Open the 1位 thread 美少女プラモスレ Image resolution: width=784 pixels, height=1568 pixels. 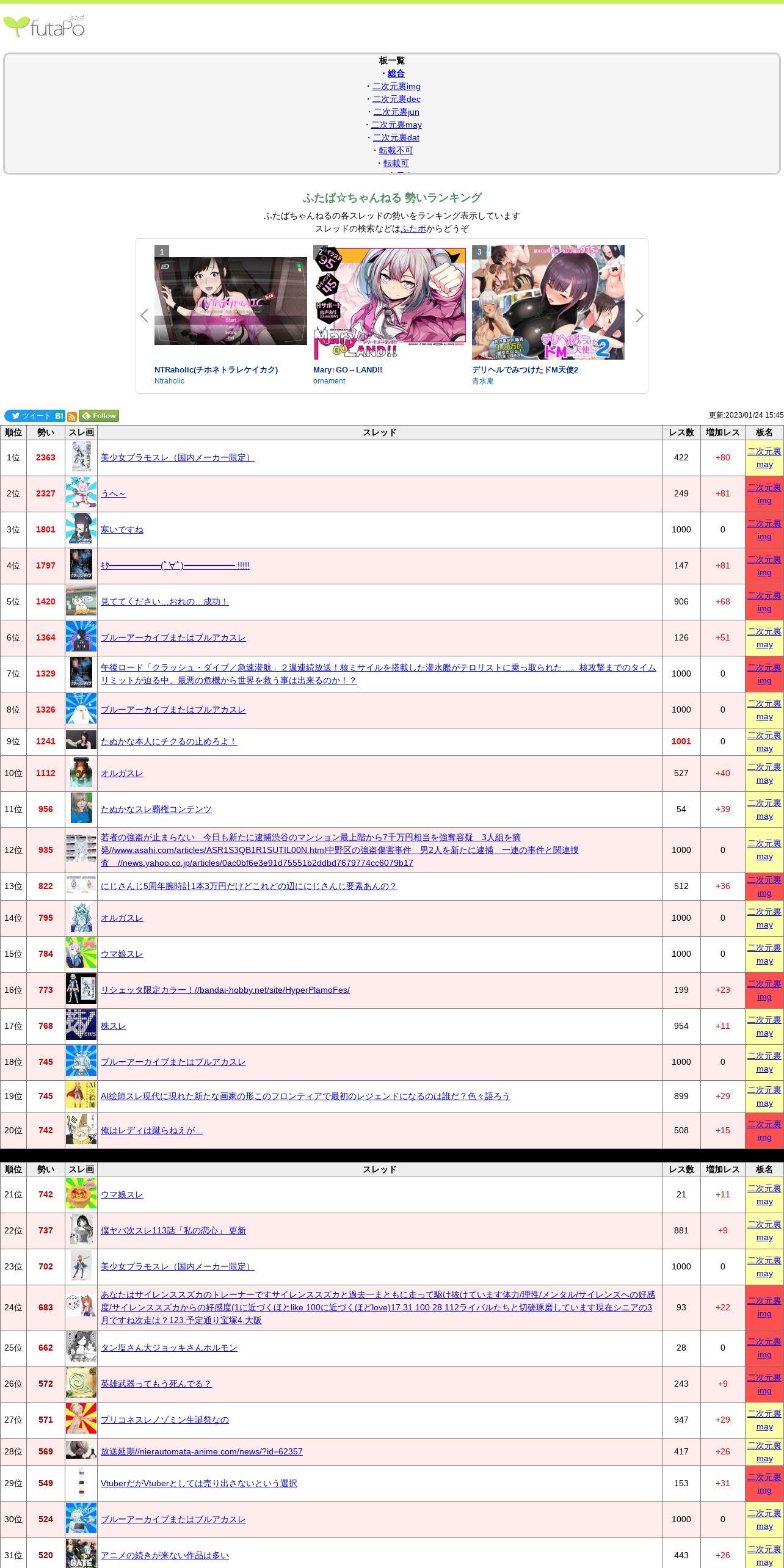pos(178,457)
